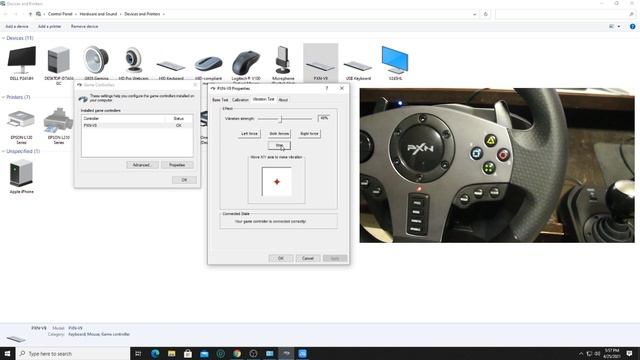Click the help question mark in PXN-V9 Properties
This screenshot has width=640, height=360.
pyautogui.click(x=327, y=88)
